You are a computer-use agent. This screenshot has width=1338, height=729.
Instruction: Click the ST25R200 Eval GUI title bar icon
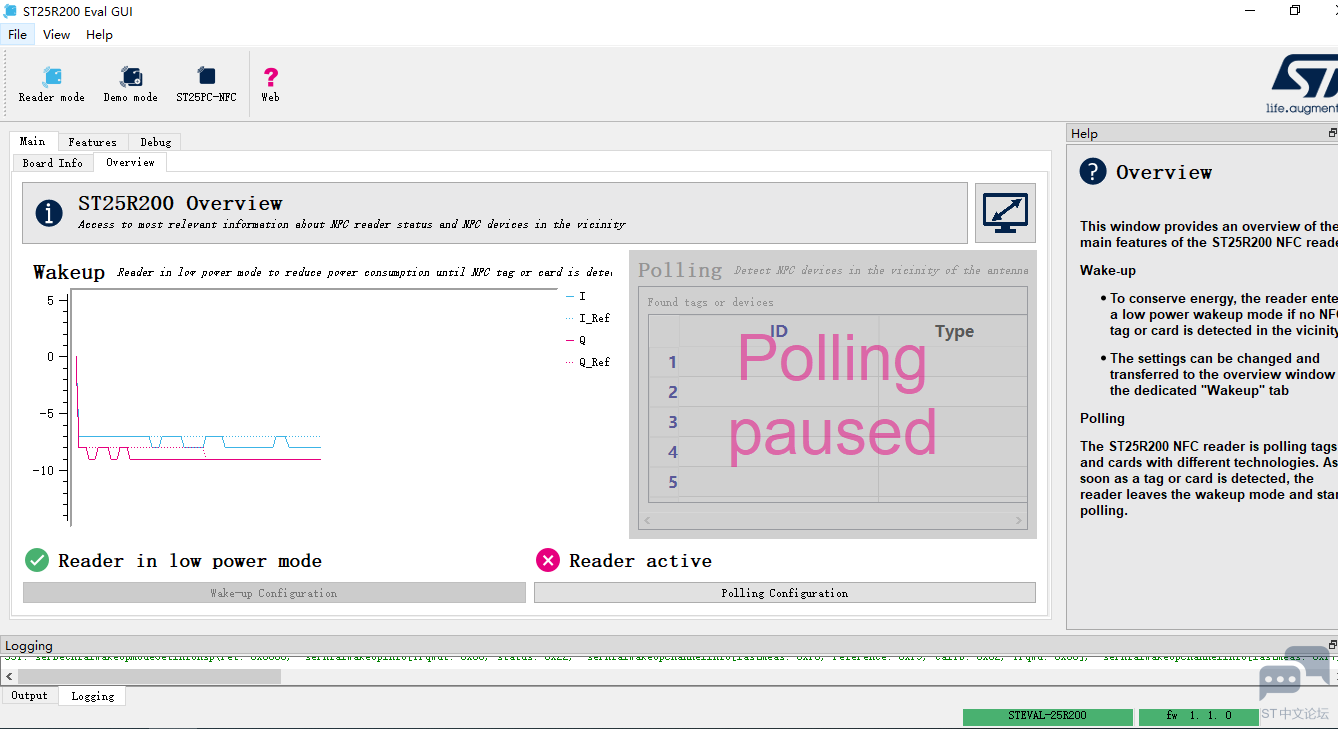click(x=11, y=11)
